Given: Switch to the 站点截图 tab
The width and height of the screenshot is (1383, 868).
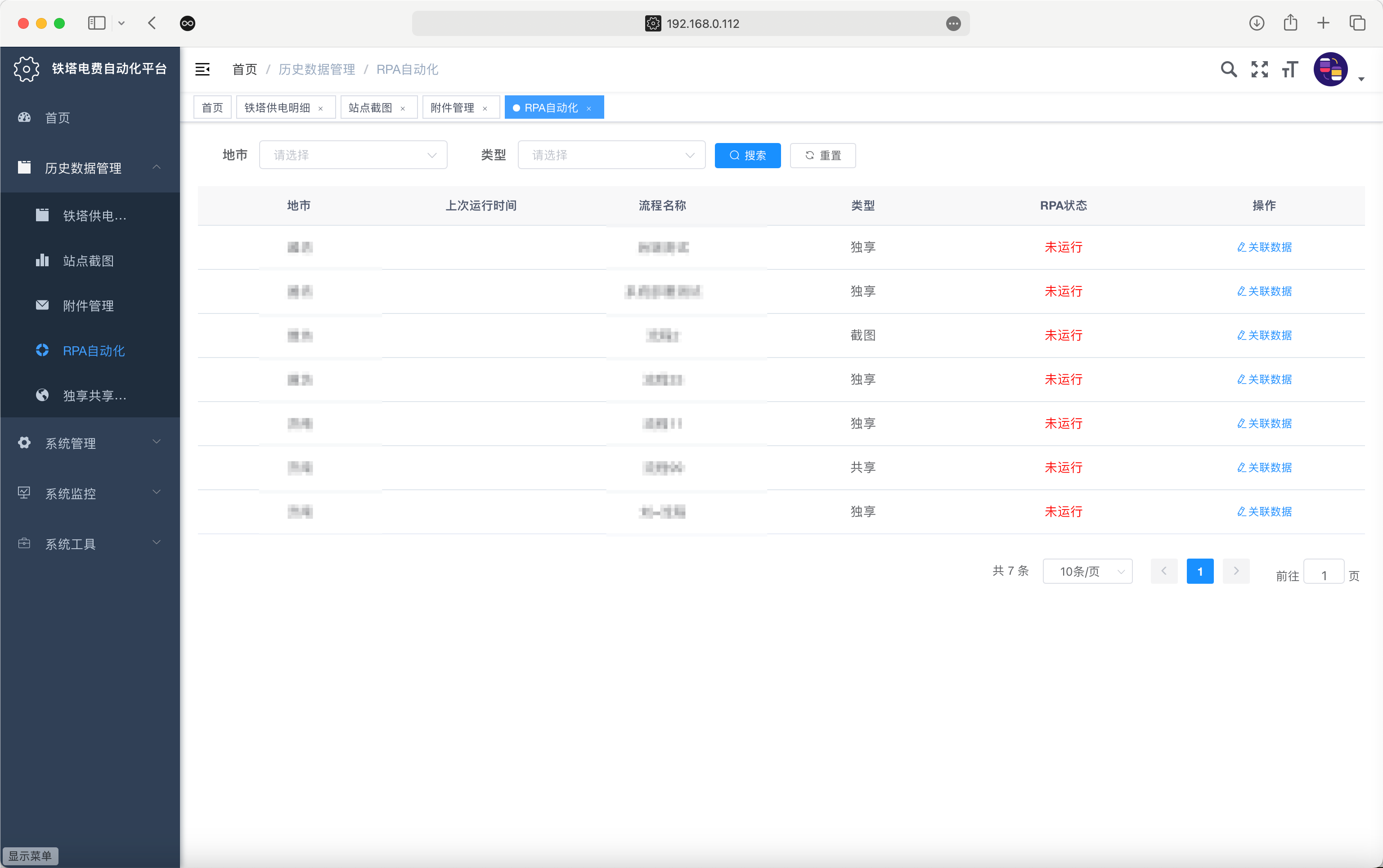Looking at the screenshot, I should pos(370,108).
